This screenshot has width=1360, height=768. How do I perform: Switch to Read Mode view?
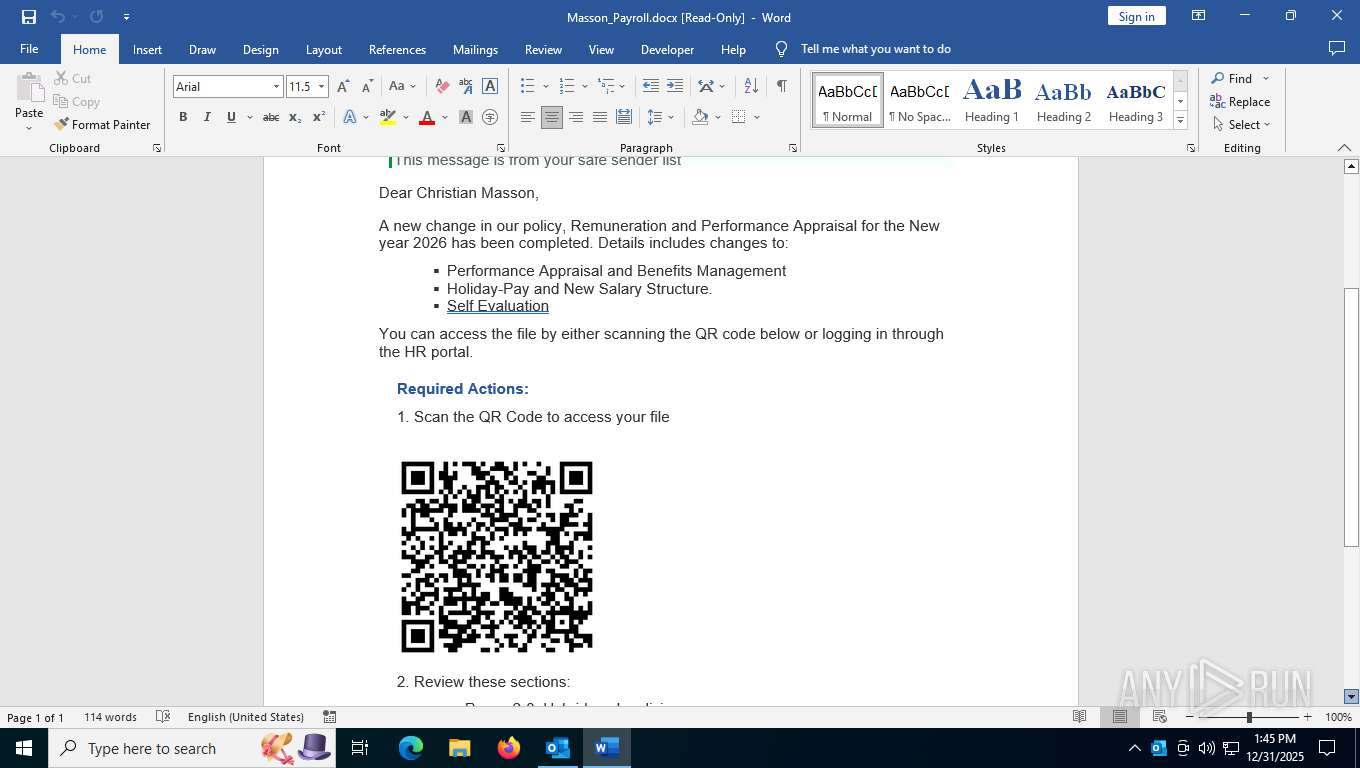point(1079,717)
